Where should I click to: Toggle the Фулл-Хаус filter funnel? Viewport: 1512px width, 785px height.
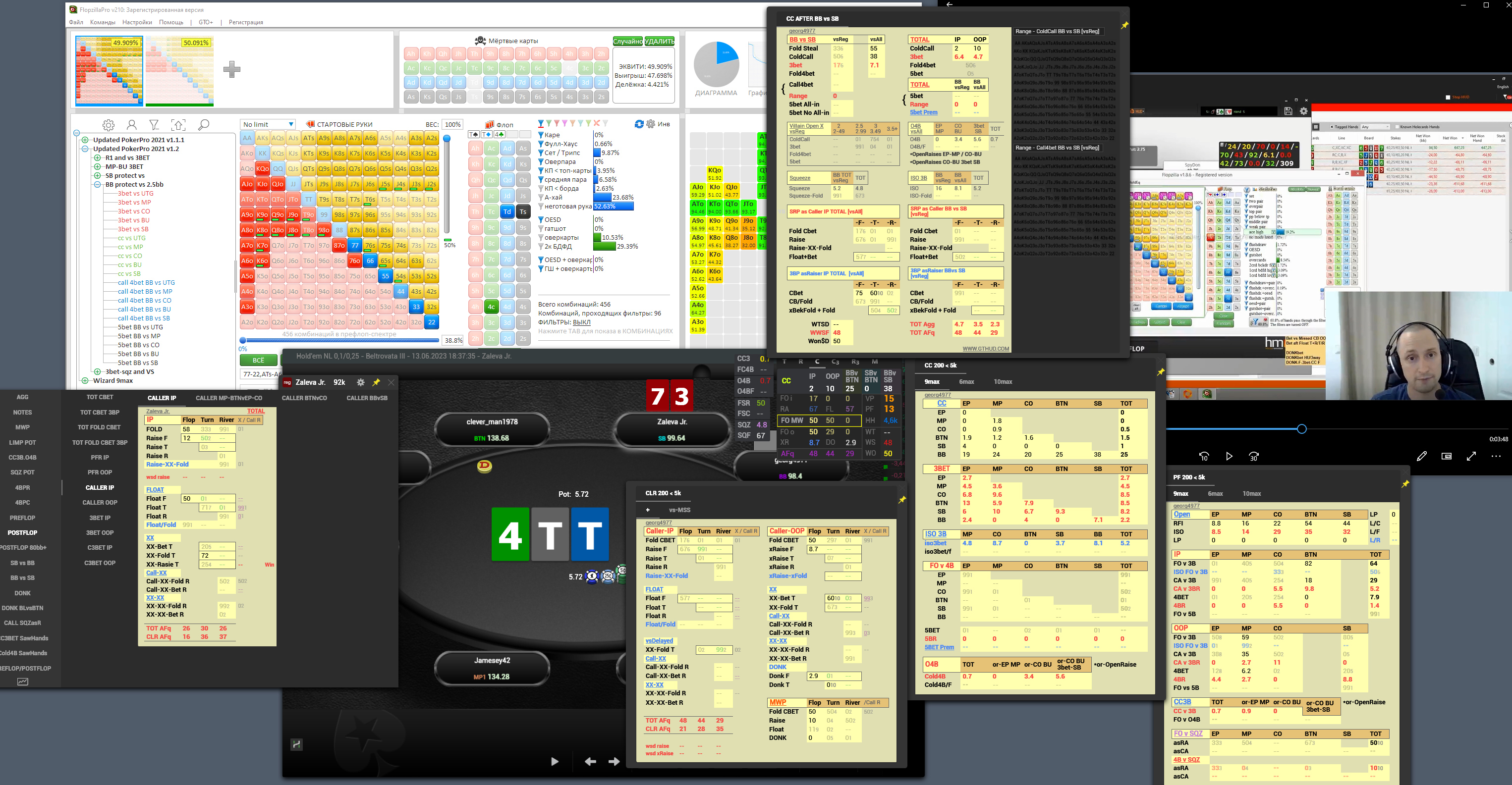coord(541,144)
